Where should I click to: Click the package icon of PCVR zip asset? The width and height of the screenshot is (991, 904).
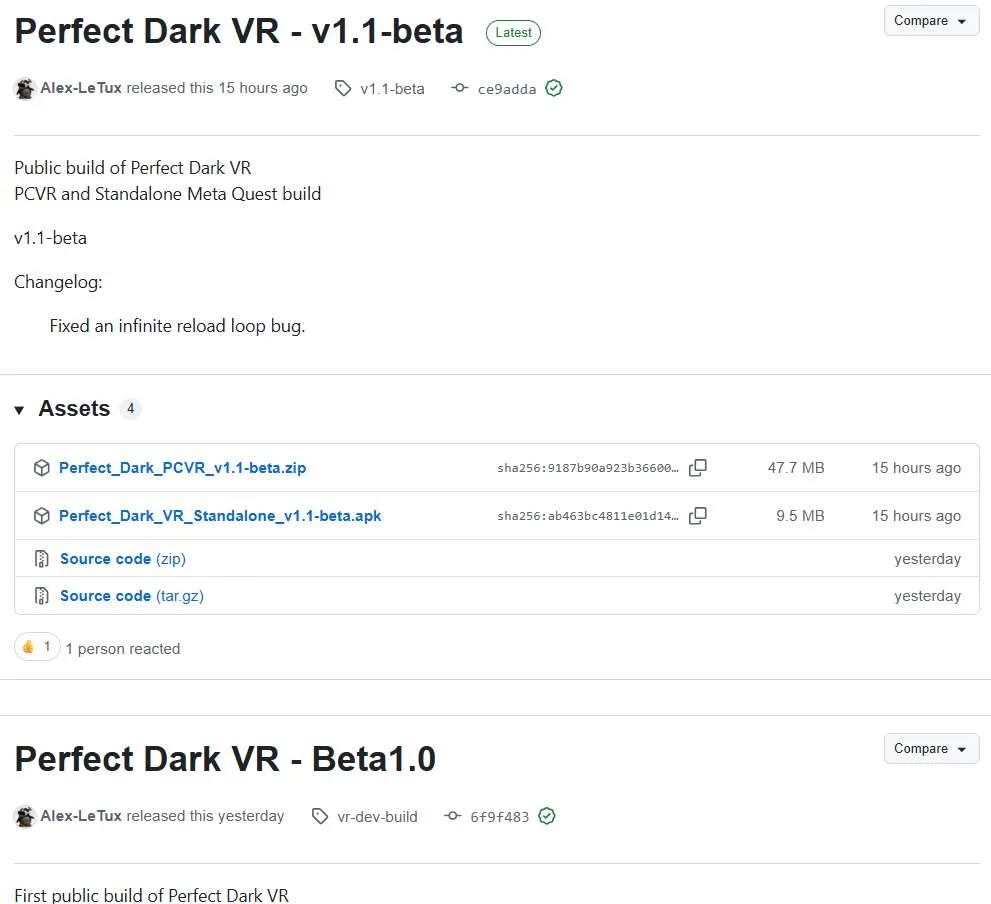42,468
